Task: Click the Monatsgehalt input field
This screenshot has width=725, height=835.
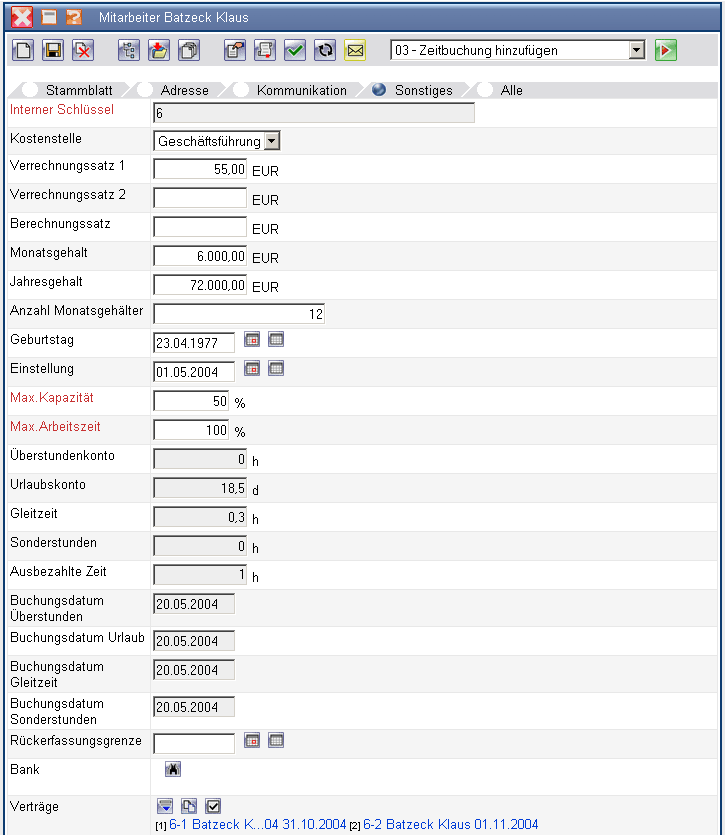Action: coord(200,257)
